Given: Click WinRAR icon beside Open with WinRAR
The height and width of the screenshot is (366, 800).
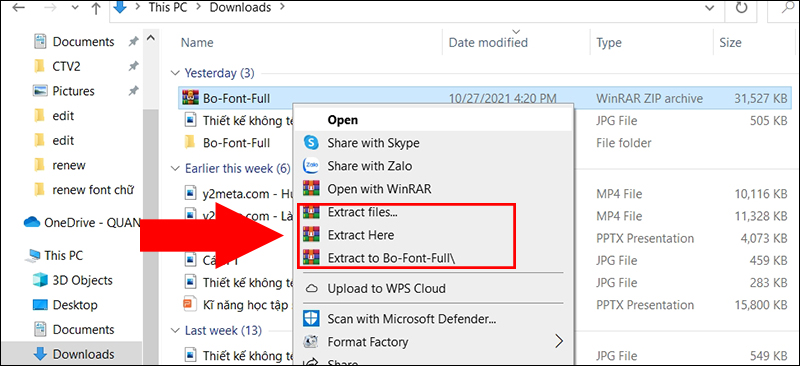Looking at the screenshot, I should [x=311, y=189].
